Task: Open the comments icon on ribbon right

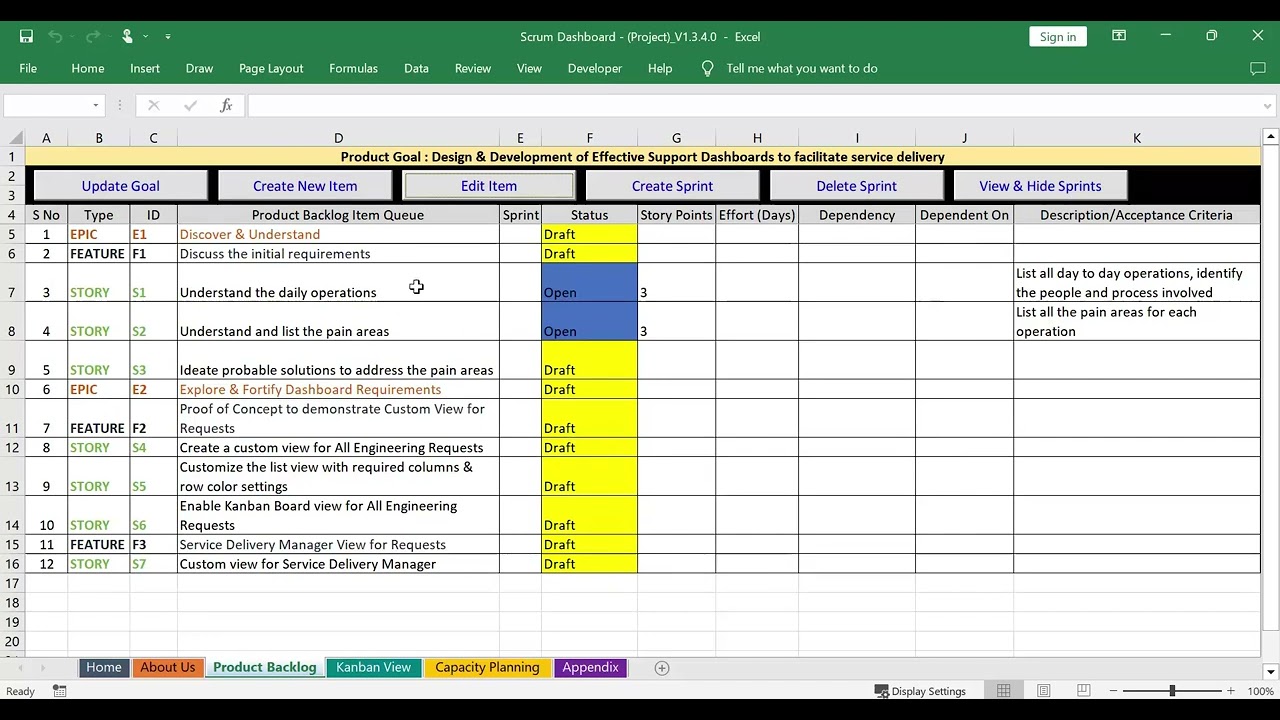Action: click(1258, 68)
